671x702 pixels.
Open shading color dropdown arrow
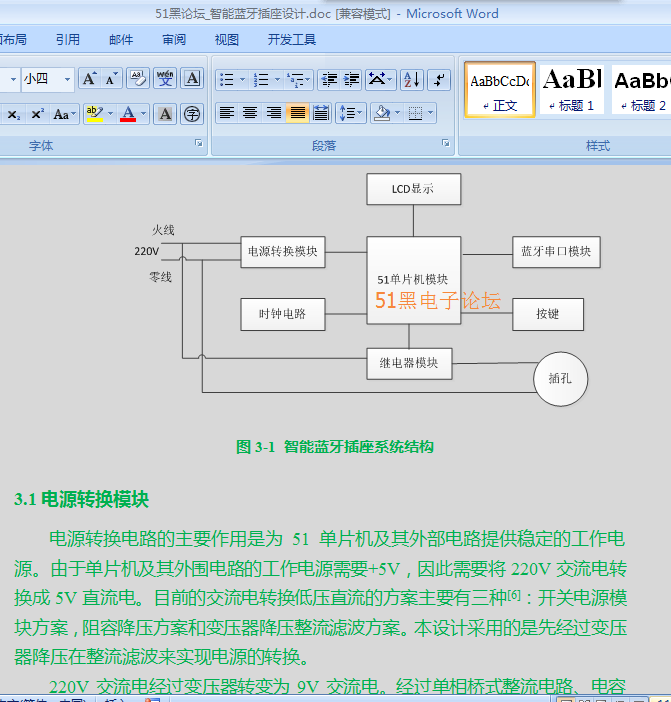pos(397,113)
